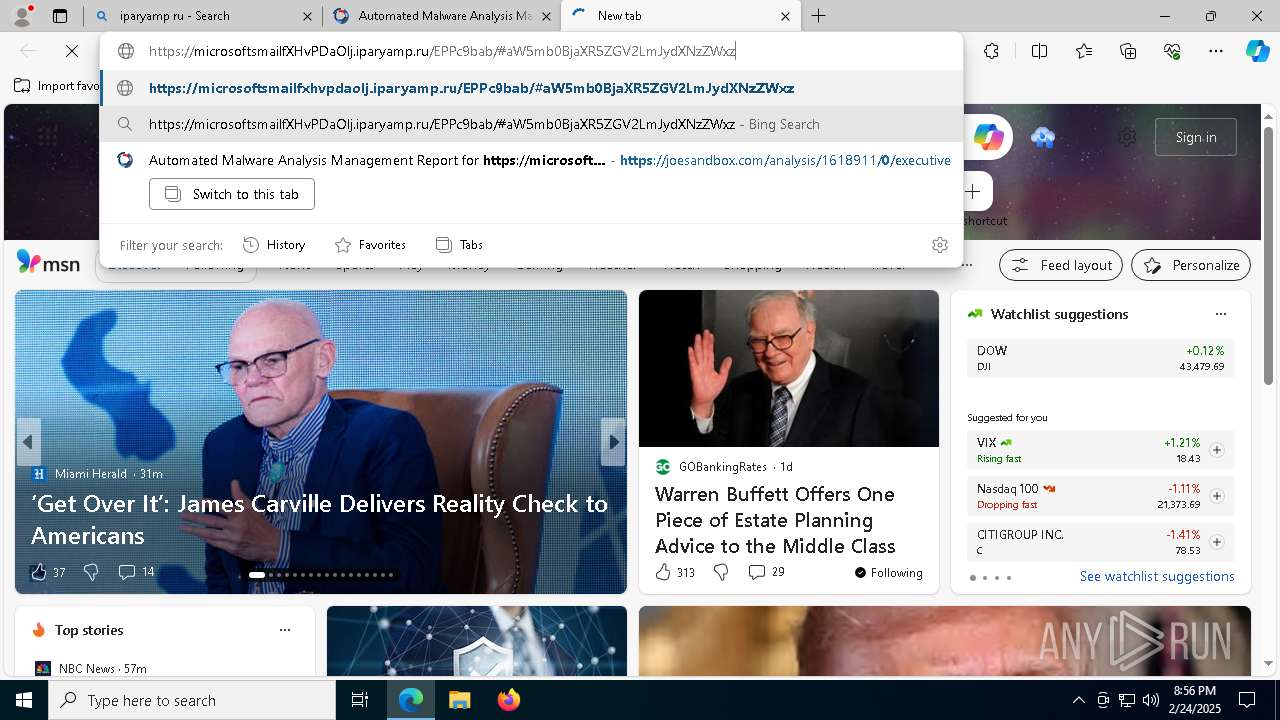1280x720 pixels.
Task: Open the joesandbox.com analysis suggestion
Action: (x=531, y=160)
